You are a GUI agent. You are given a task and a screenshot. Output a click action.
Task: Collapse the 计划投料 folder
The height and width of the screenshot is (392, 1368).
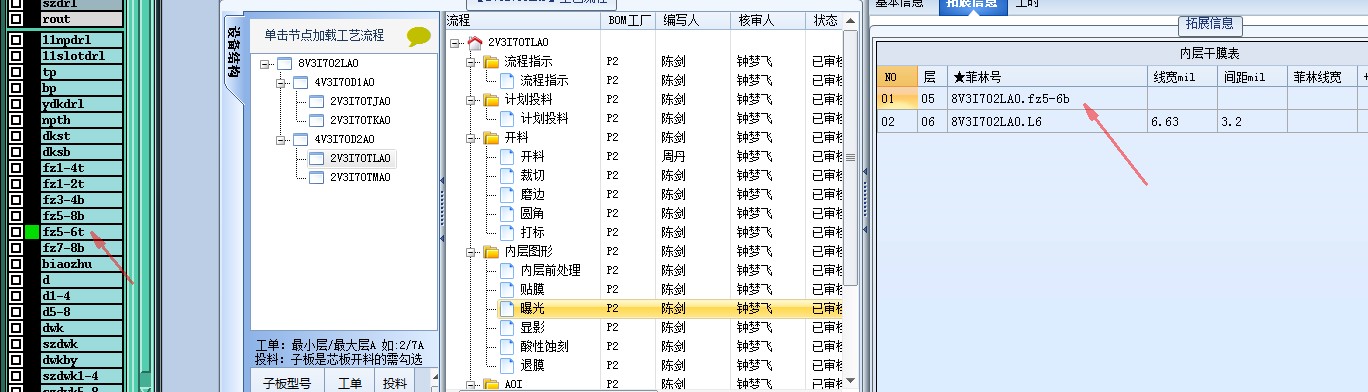click(472, 100)
